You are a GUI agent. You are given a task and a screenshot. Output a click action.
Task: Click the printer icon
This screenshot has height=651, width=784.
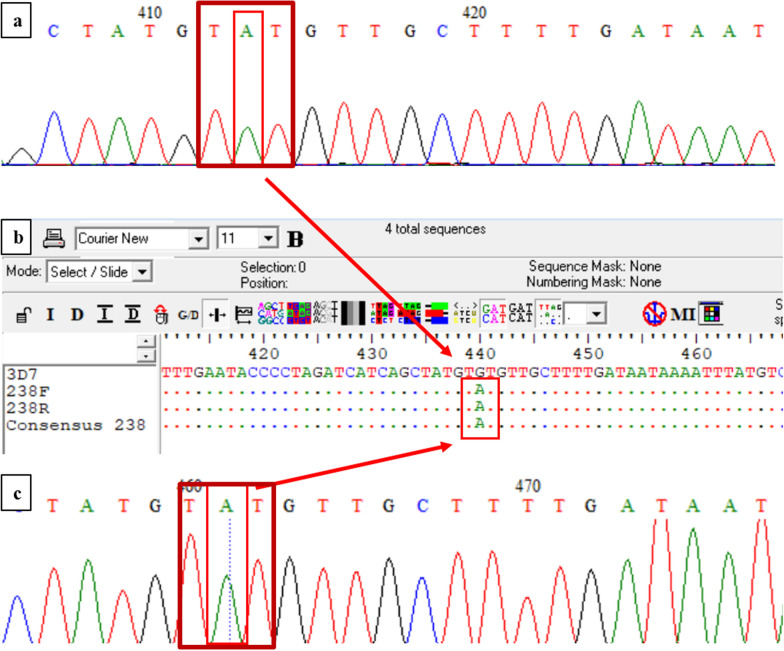pyautogui.click(x=55, y=239)
